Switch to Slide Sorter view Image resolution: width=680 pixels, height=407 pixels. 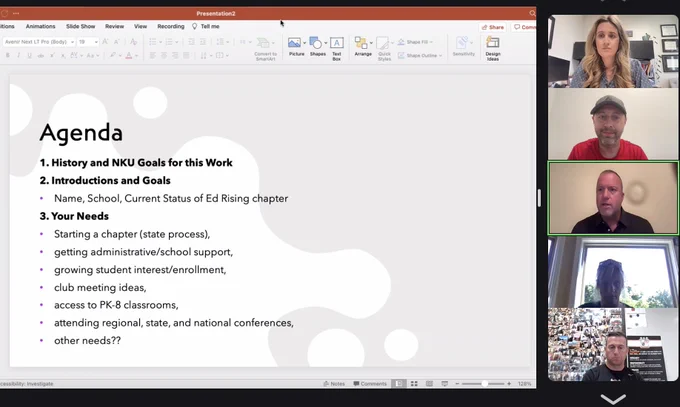click(414, 384)
